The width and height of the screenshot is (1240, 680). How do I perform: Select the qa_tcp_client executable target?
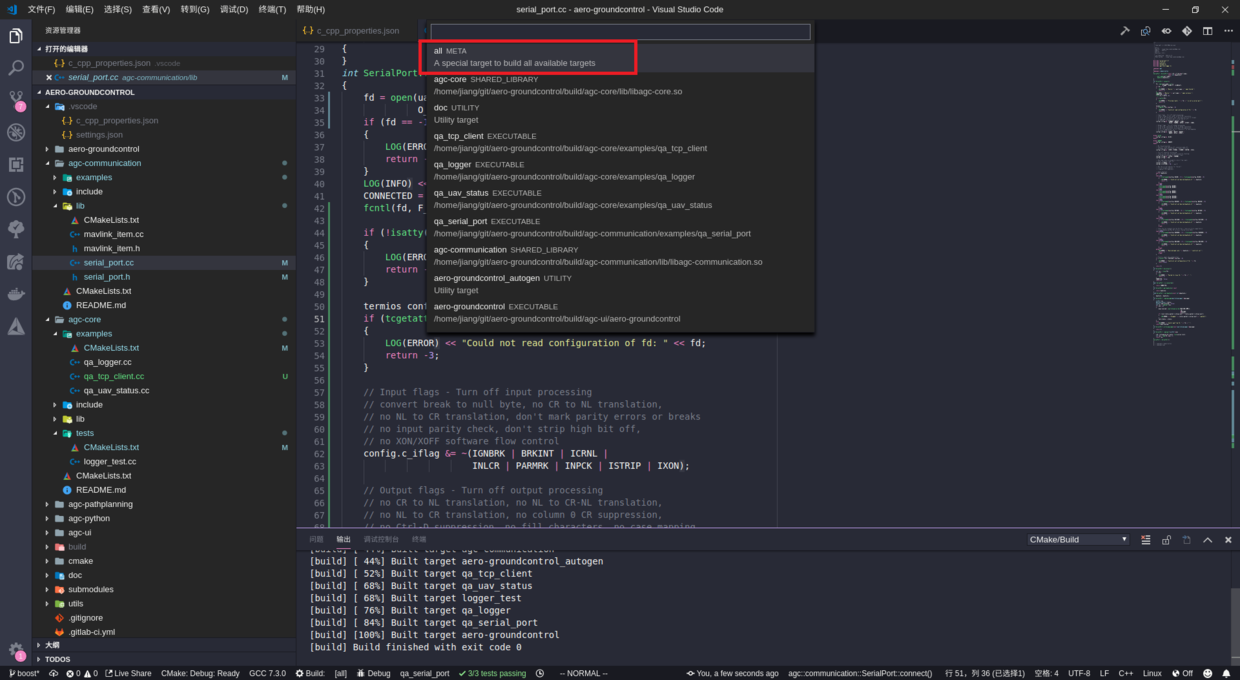click(620, 142)
